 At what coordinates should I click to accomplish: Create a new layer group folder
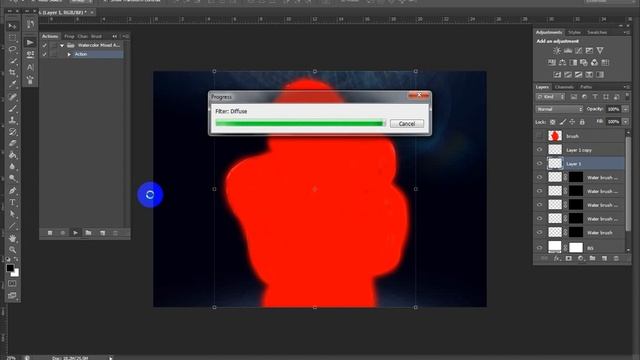click(x=592, y=258)
